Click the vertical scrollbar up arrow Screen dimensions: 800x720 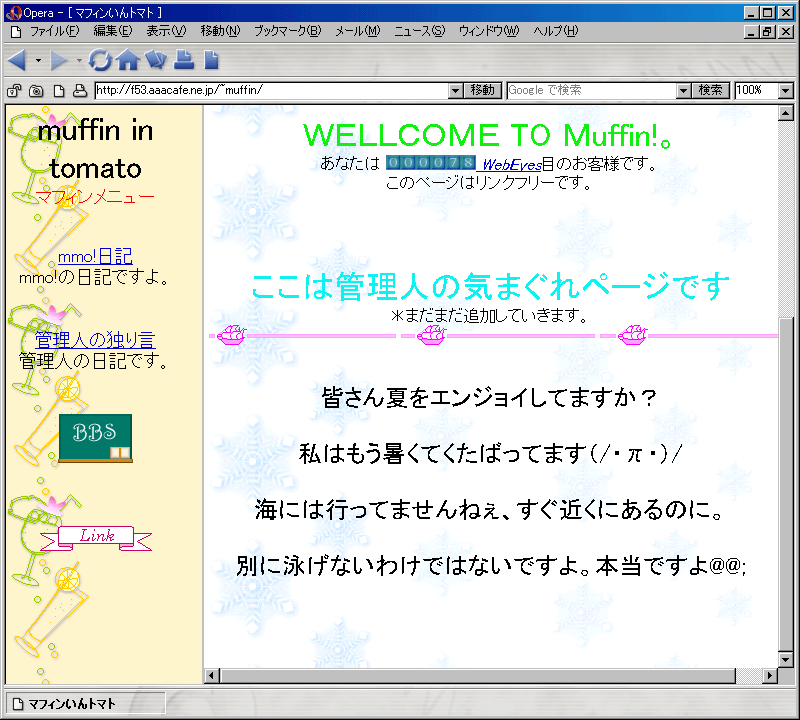click(786, 113)
